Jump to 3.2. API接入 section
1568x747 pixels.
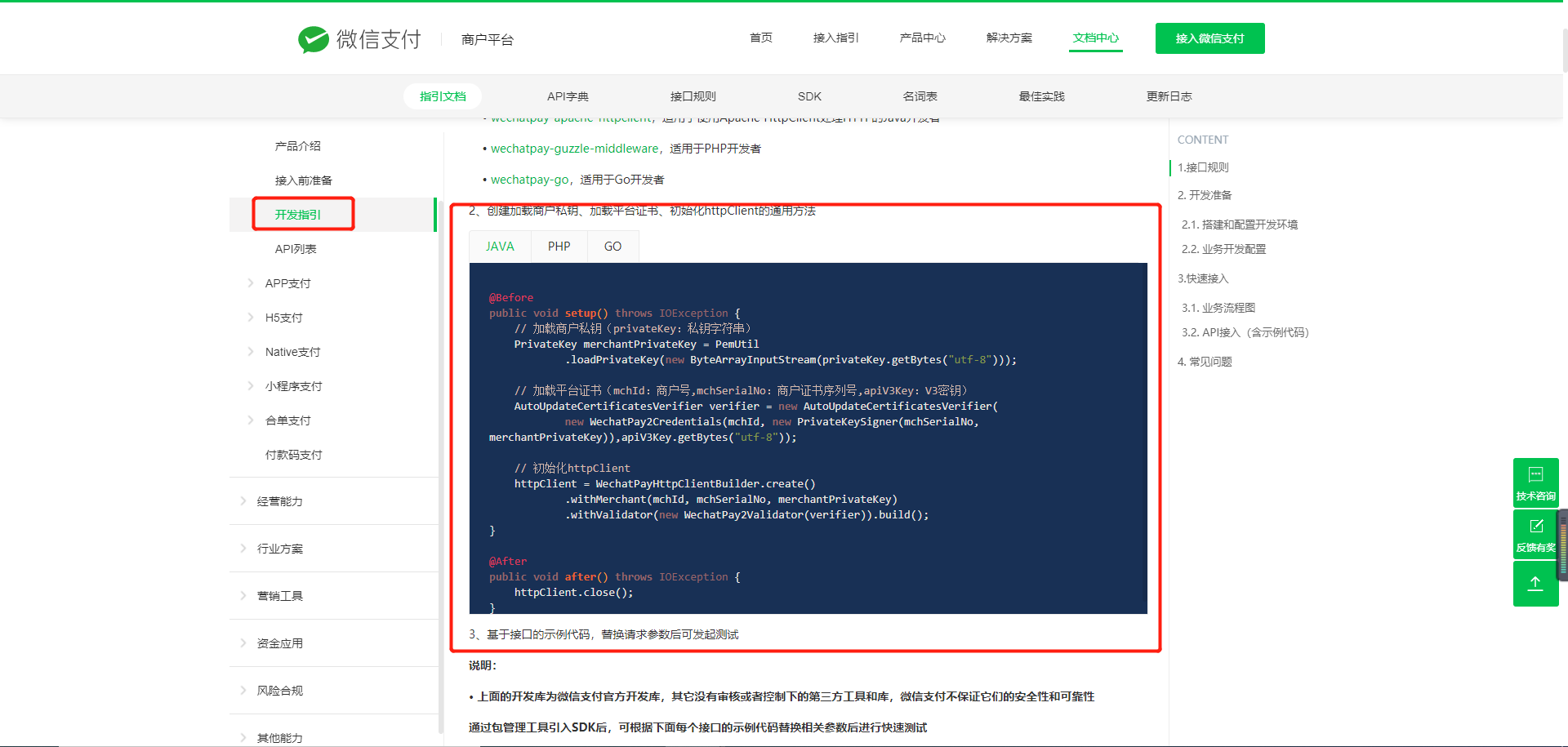pyautogui.click(x=1245, y=332)
